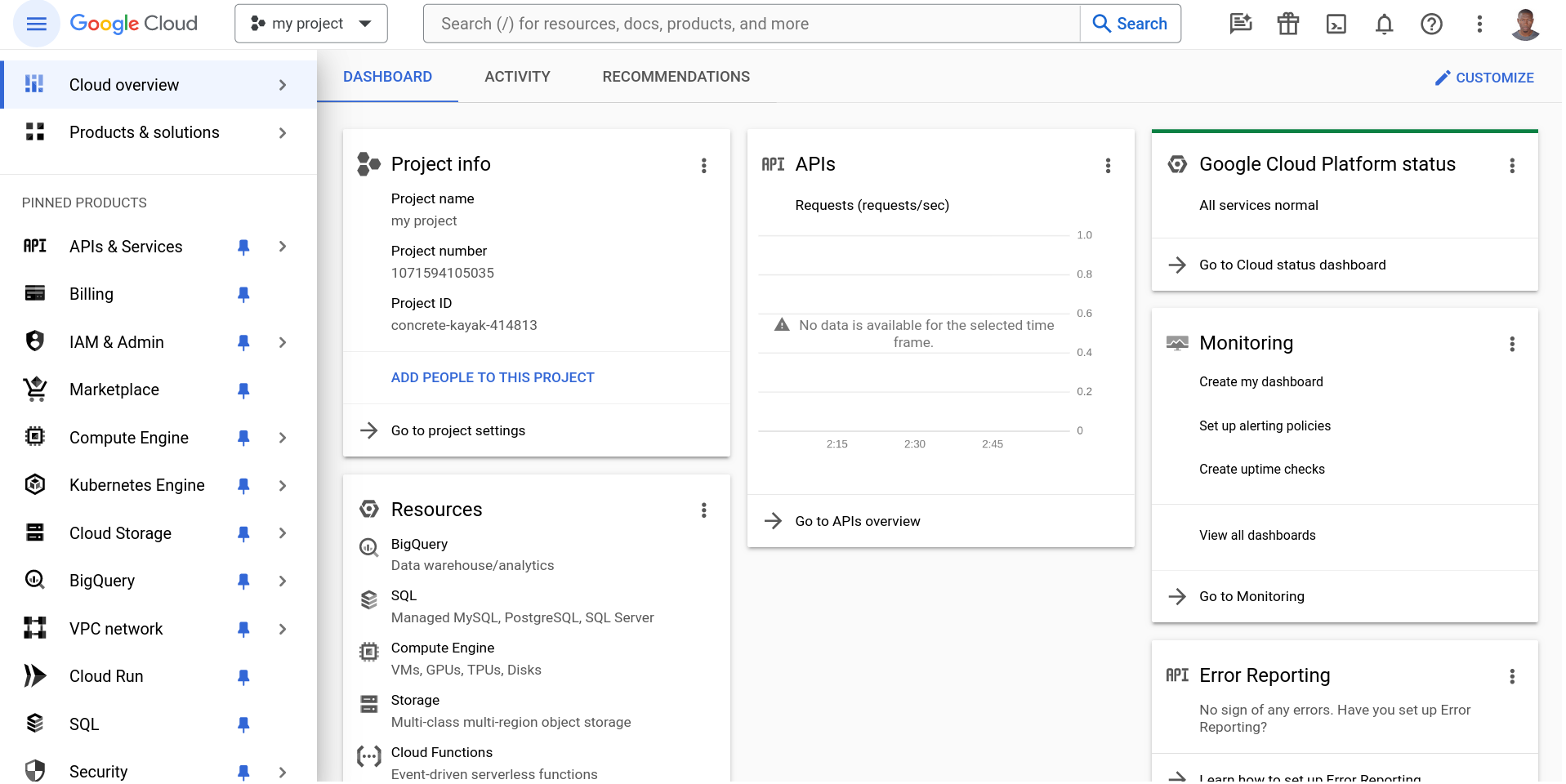
Task: Open the free trial gift icon
Action: click(x=1288, y=24)
